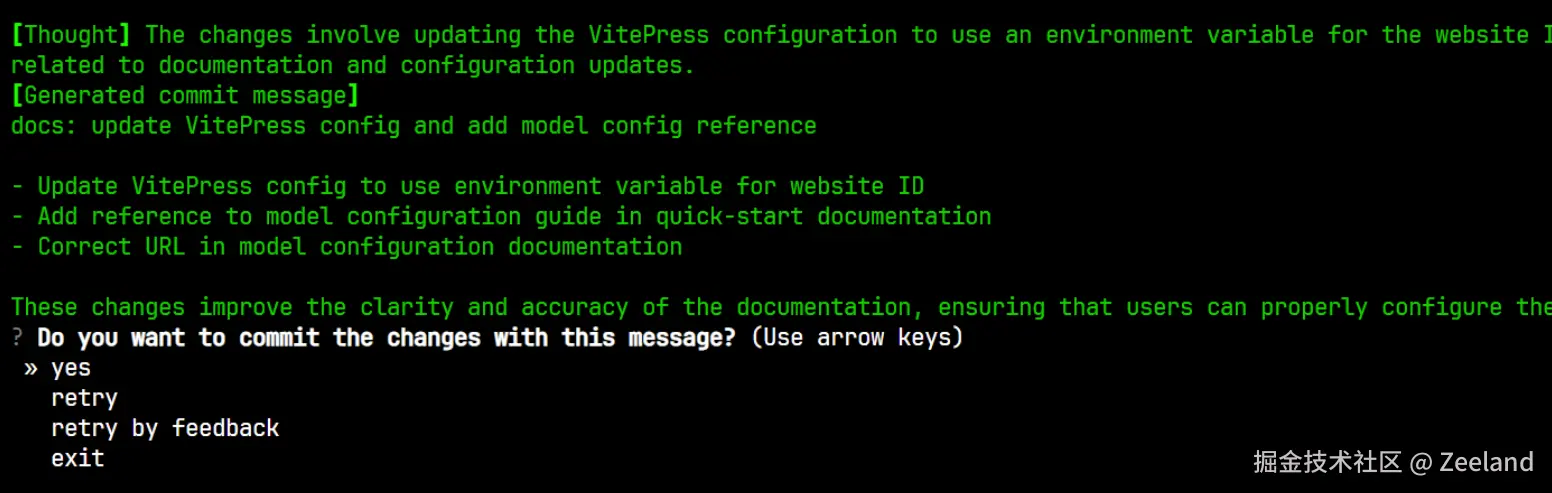The image size is (1552, 493).
Task: Select the "yes" option
Action: pyautogui.click(x=71, y=368)
